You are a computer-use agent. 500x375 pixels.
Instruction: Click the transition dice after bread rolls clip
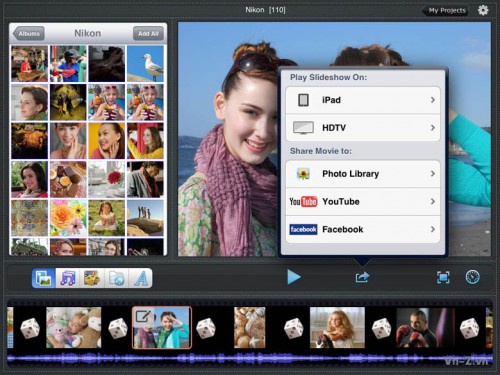(293, 328)
